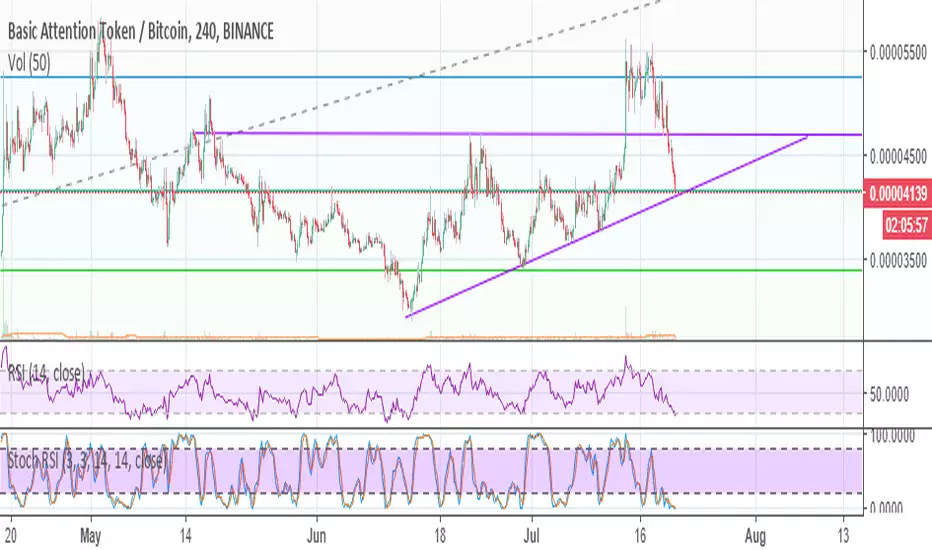
Task: Click the current price tag 0.00004139
Action: tap(898, 194)
